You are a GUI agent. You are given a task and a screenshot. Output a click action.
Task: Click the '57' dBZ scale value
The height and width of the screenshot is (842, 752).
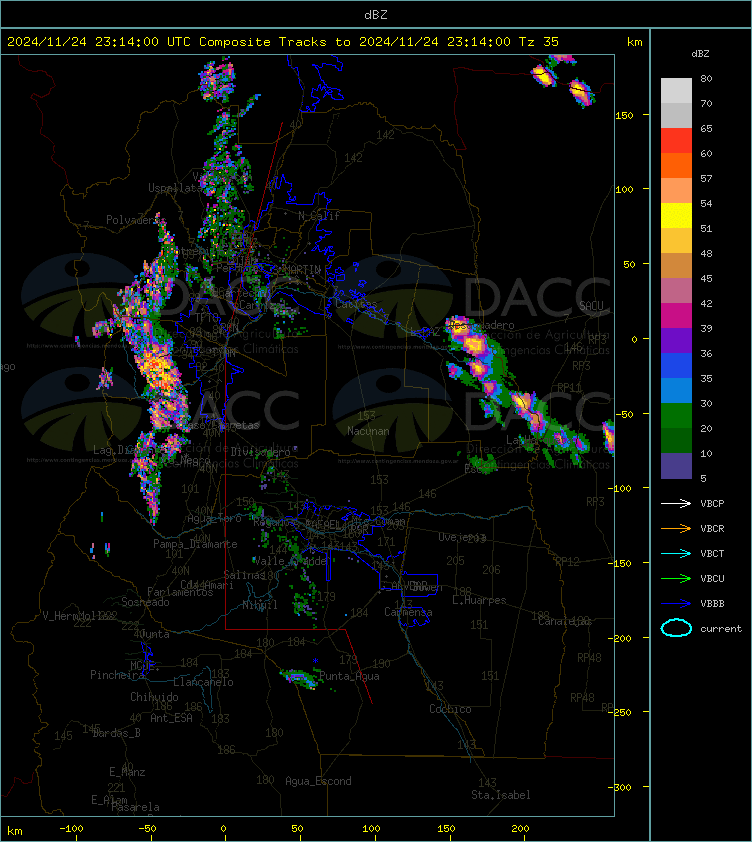point(706,178)
